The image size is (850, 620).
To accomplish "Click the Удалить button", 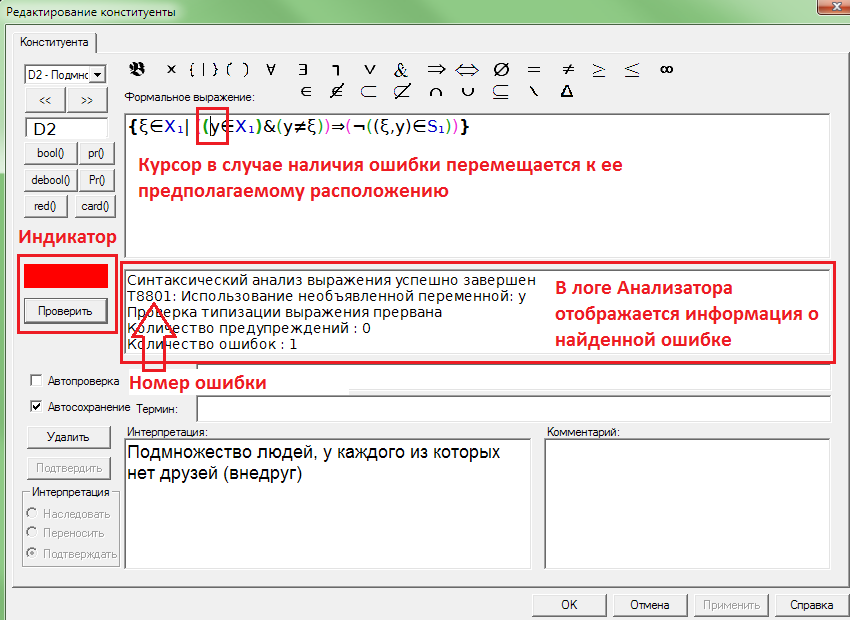I will coord(67,437).
